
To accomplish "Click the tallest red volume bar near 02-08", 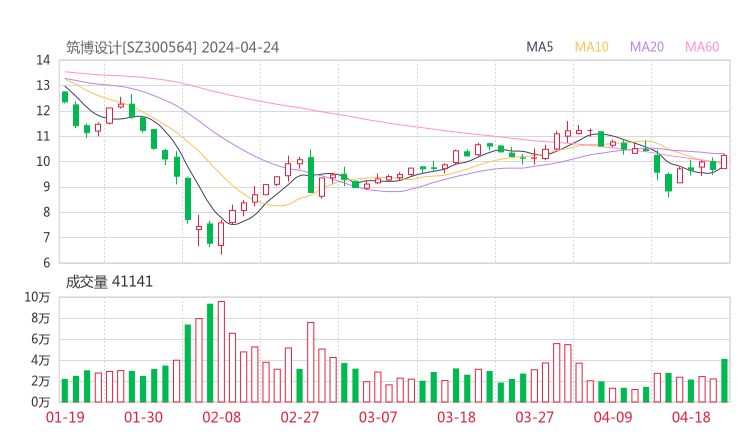I will coord(221,352).
